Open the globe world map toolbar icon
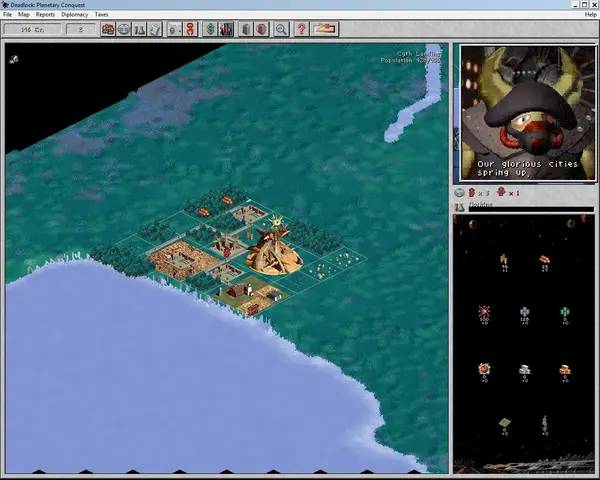Screen dimensions: 600x480 pyautogui.click(x=124, y=29)
